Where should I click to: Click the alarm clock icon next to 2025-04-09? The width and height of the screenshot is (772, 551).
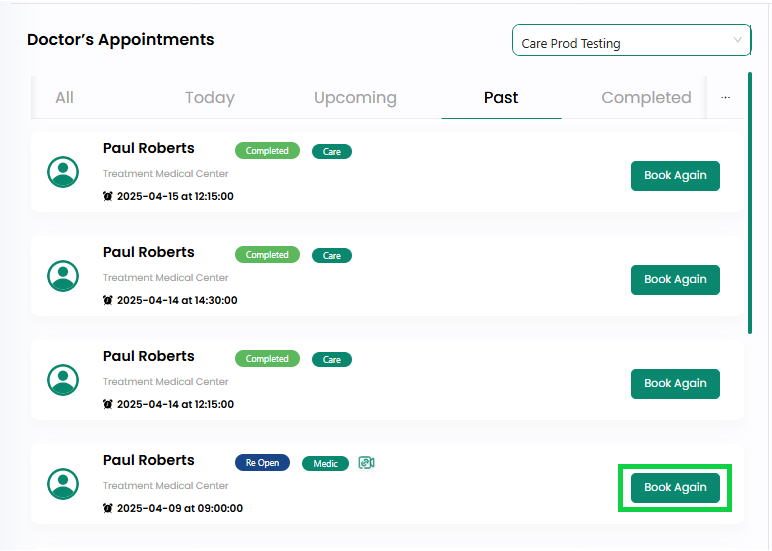tap(108, 508)
